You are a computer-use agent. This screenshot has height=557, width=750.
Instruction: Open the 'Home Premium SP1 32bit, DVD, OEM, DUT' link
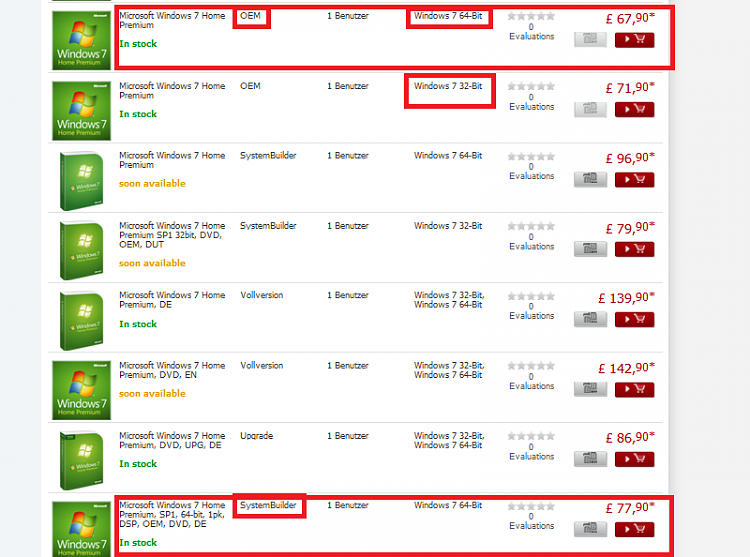[x=172, y=235]
